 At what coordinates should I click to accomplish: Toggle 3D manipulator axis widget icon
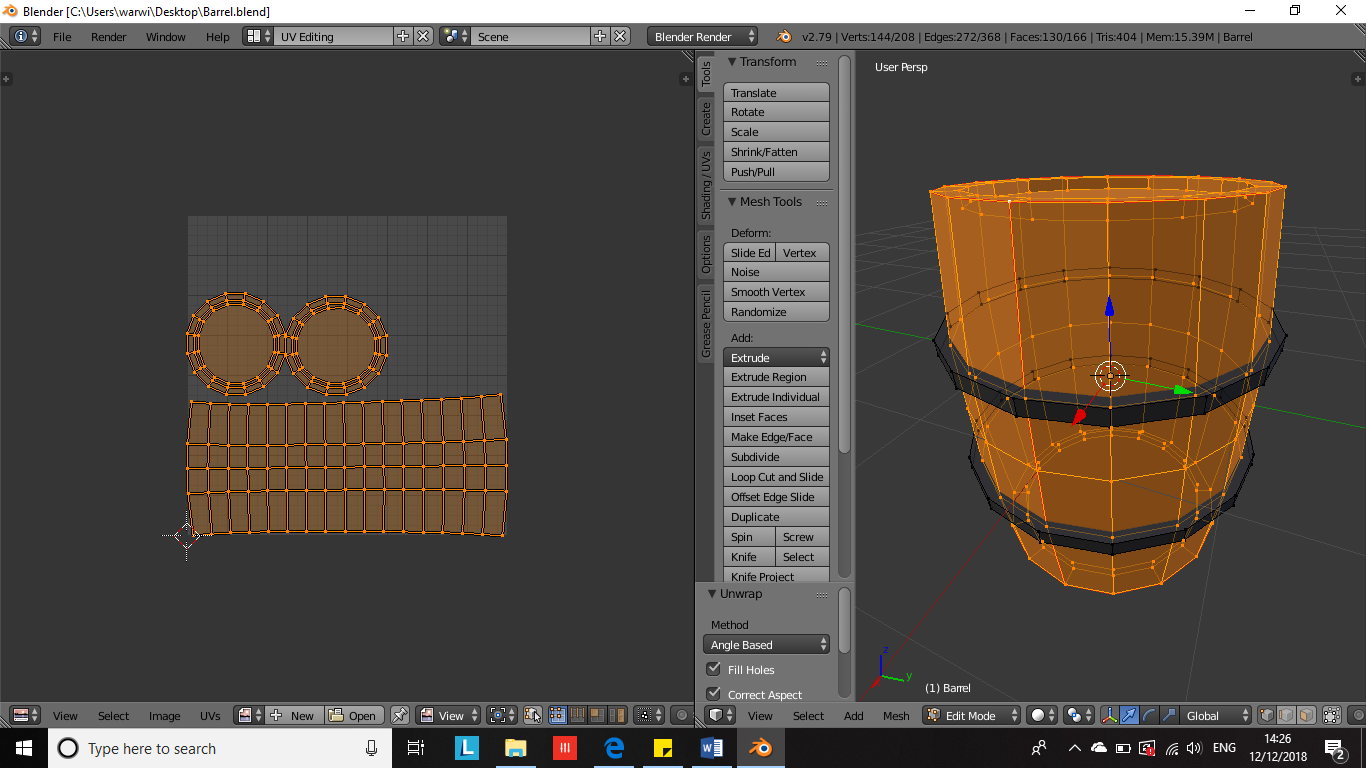[1109, 715]
